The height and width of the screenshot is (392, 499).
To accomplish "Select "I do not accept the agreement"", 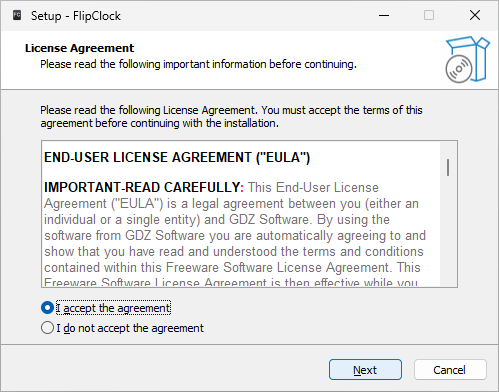I will click(x=47, y=328).
